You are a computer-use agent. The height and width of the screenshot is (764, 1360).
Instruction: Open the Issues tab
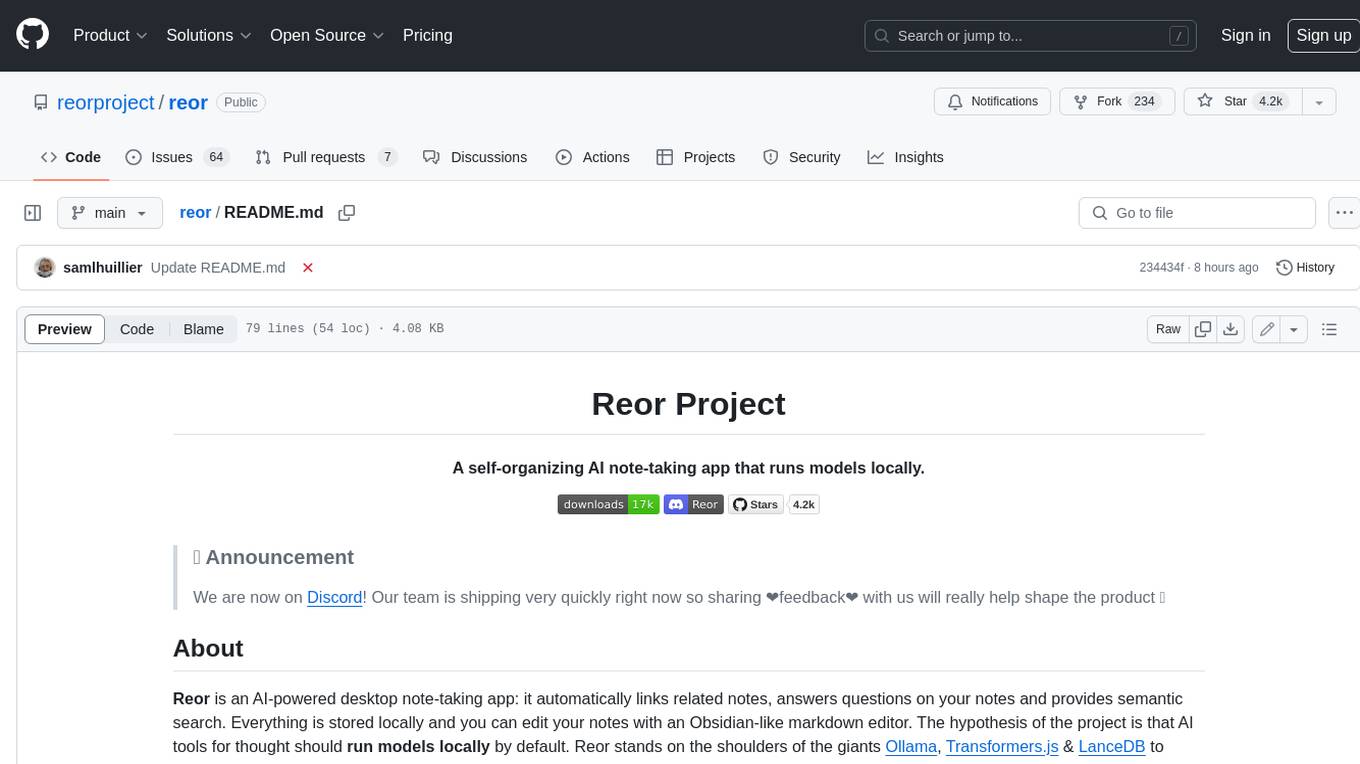point(176,157)
